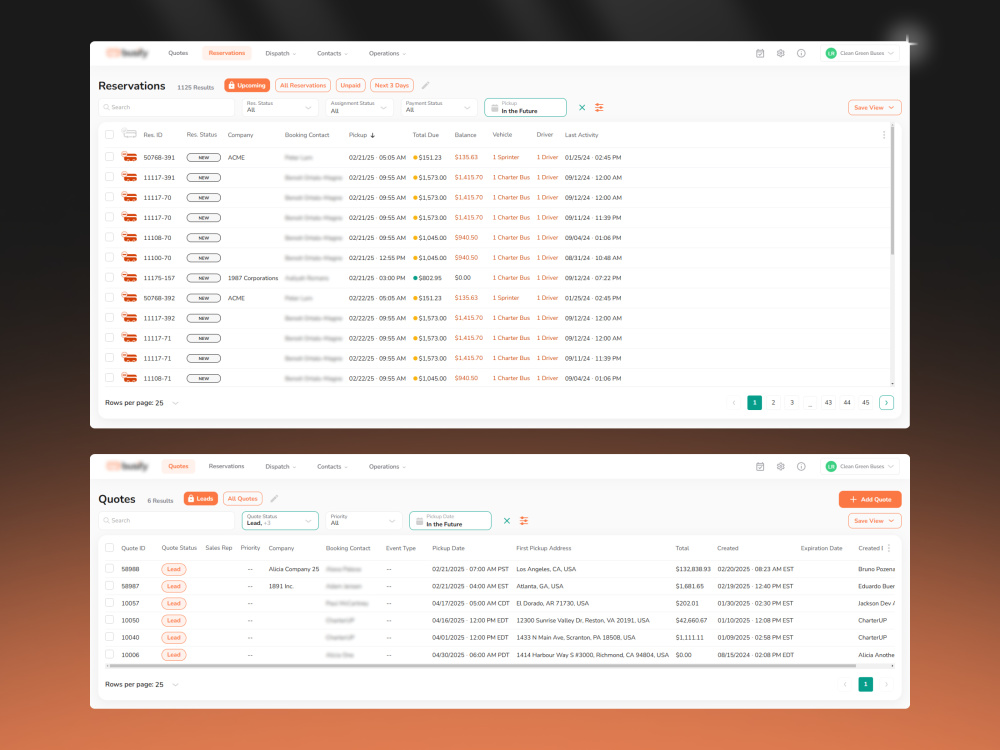Click pencil edit icon beside All Quotes
This screenshot has height=750, width=1000.
click(x=274, y=499)
